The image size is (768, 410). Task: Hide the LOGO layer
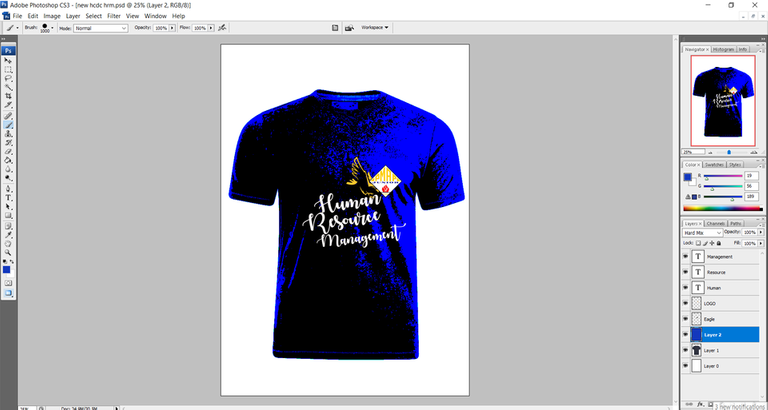point(685,303)
